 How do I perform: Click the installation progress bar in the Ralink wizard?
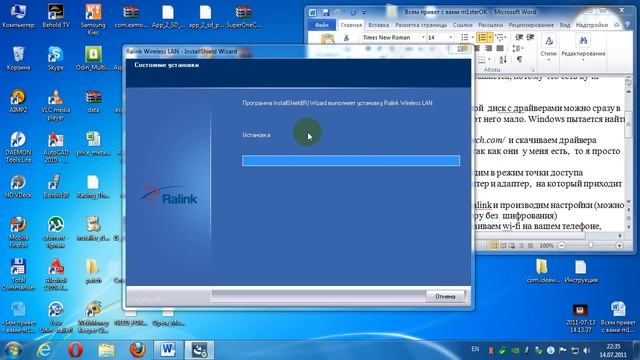(x=351, y=160)
